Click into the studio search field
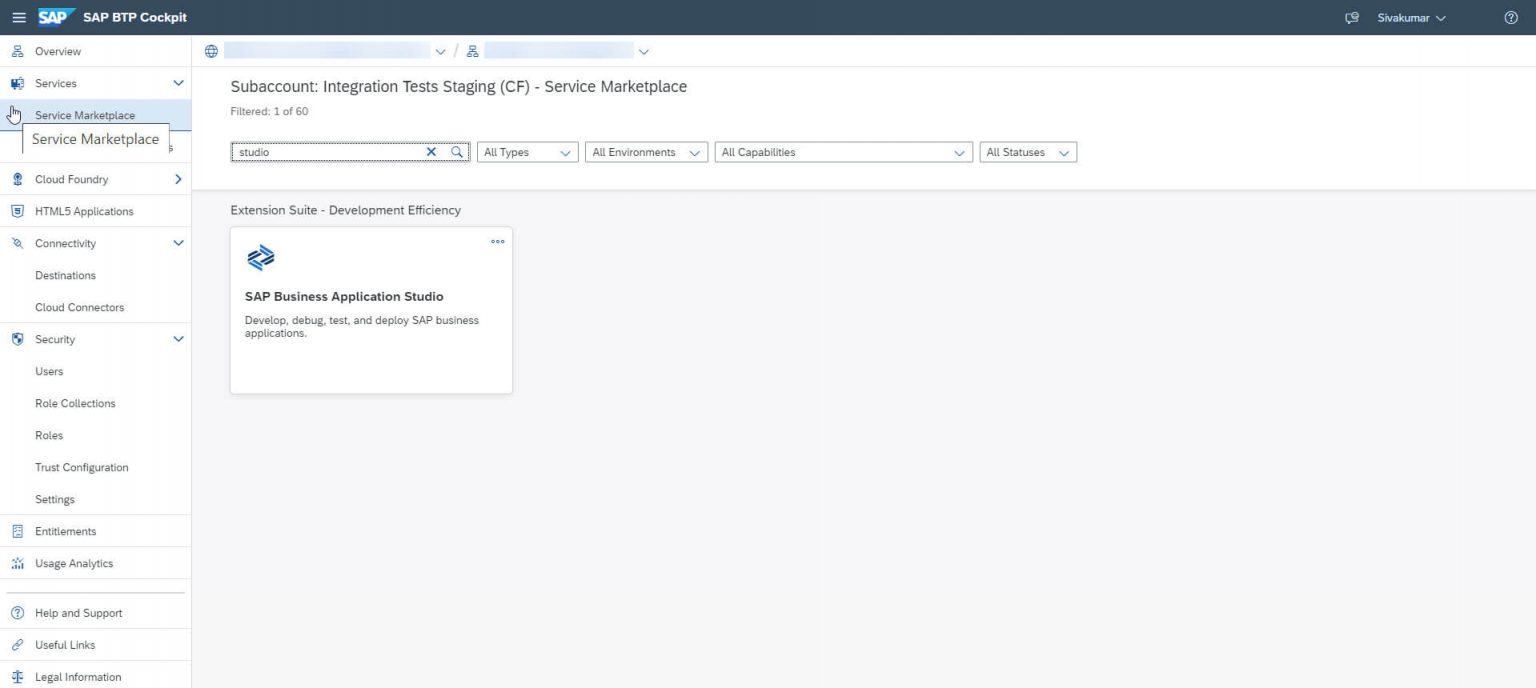This screenshot has height=688, width=1536. (x=325, y=152)
